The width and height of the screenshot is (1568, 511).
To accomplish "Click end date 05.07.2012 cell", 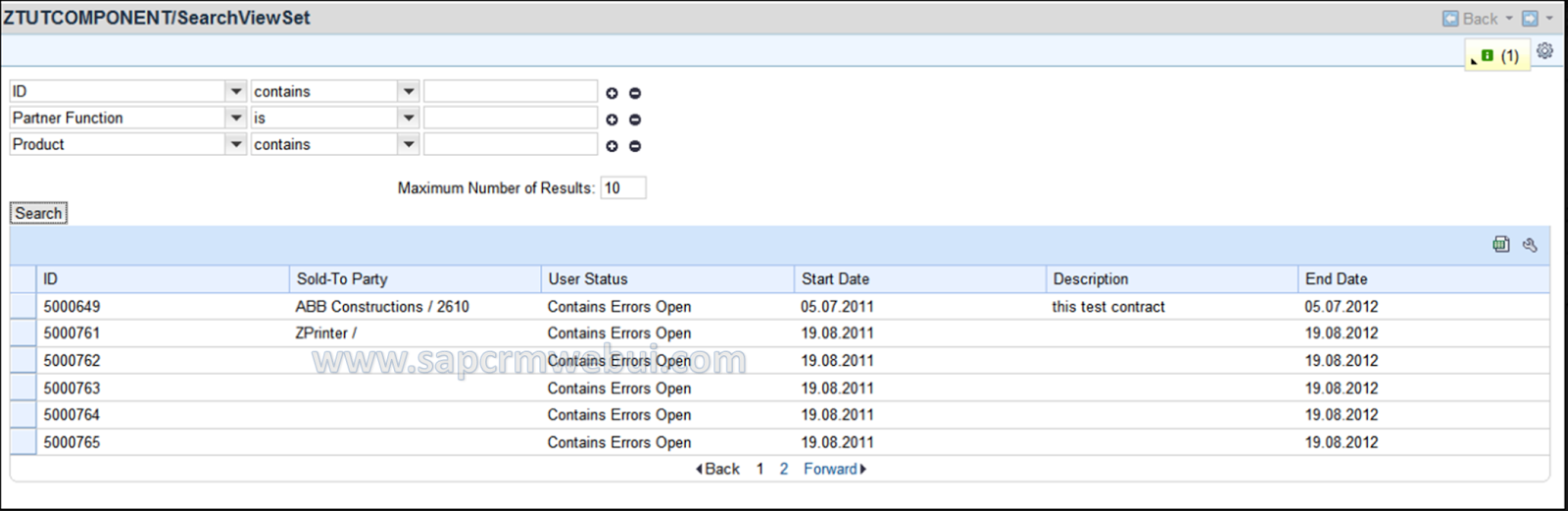I will pyautogui.click(x=1341, y=307).
